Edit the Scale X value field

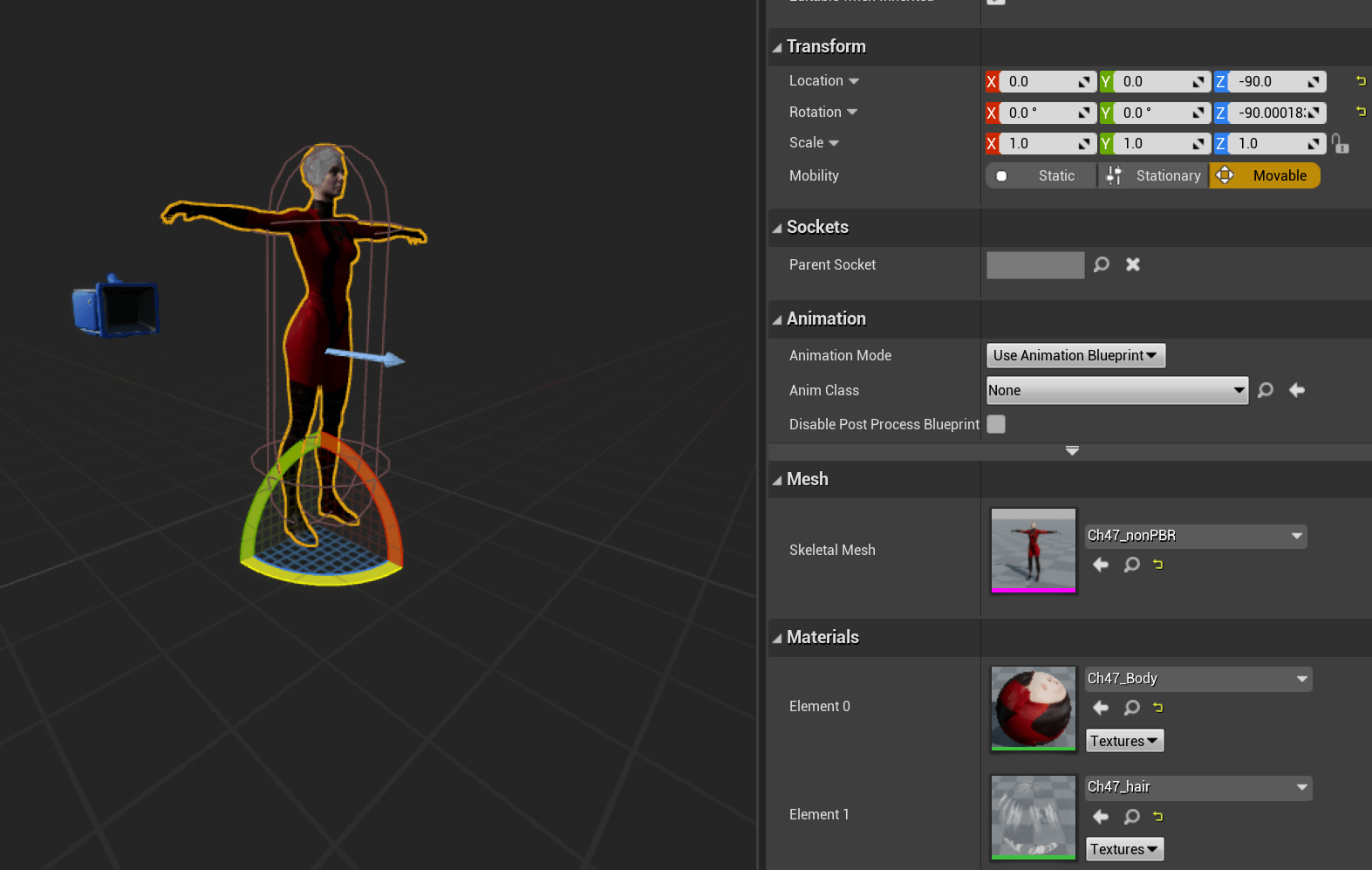[x=1048, y=143]
